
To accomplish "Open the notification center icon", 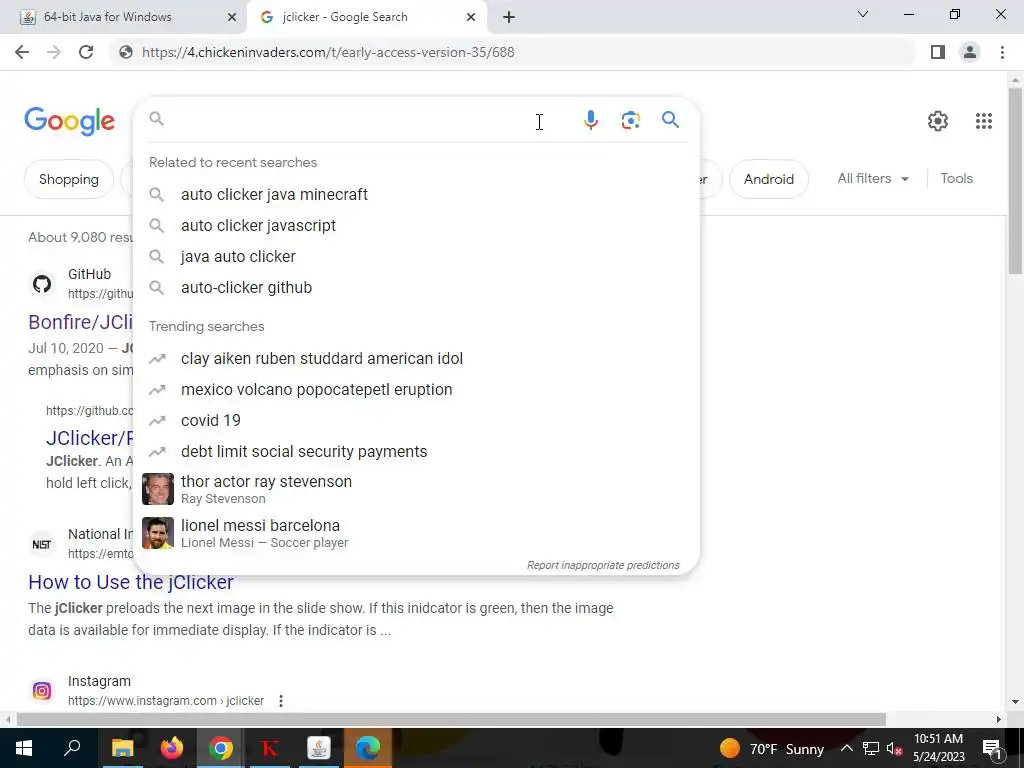I will (x=991, y=749).
